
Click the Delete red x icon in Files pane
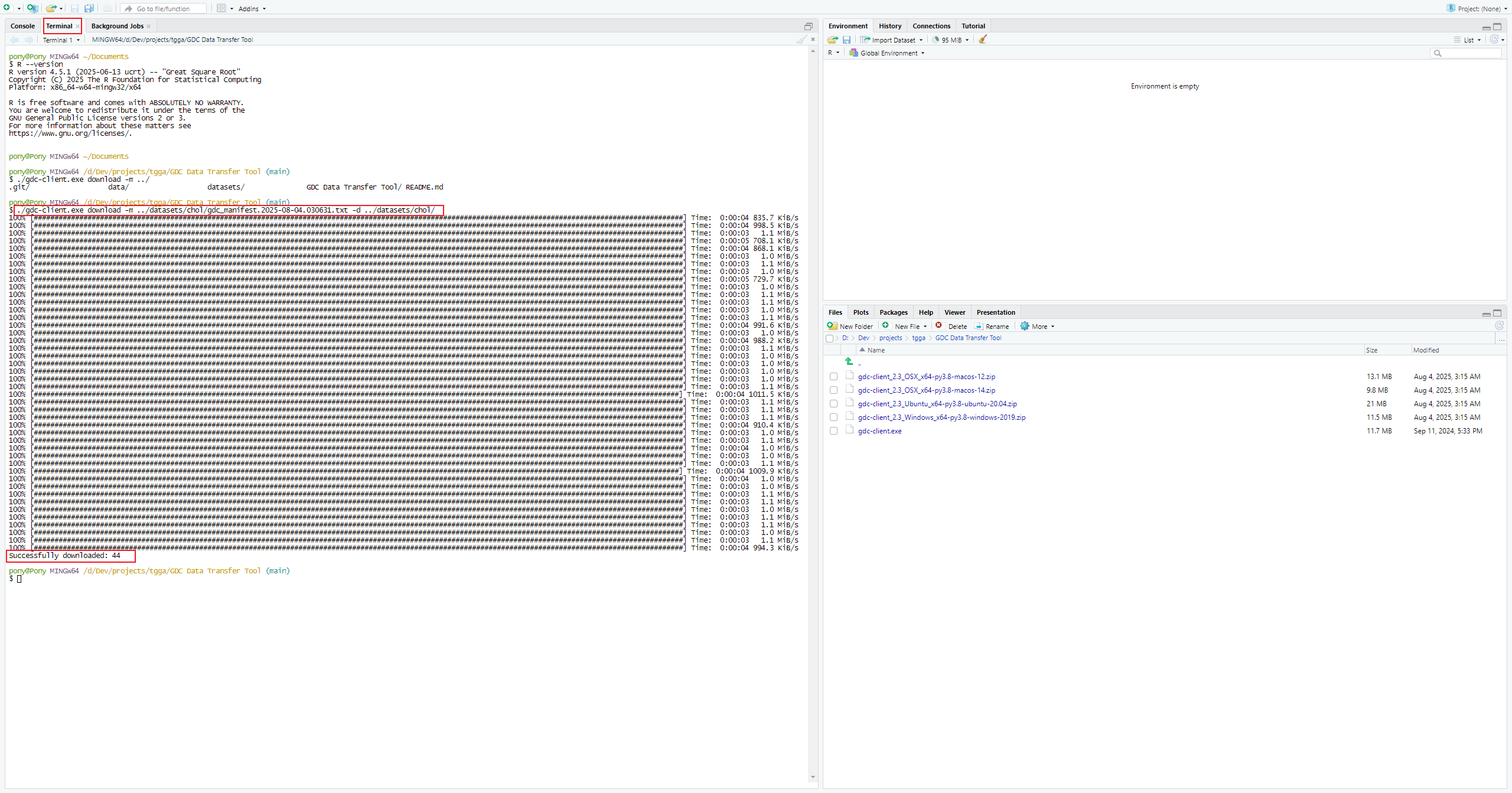[939, 325]
